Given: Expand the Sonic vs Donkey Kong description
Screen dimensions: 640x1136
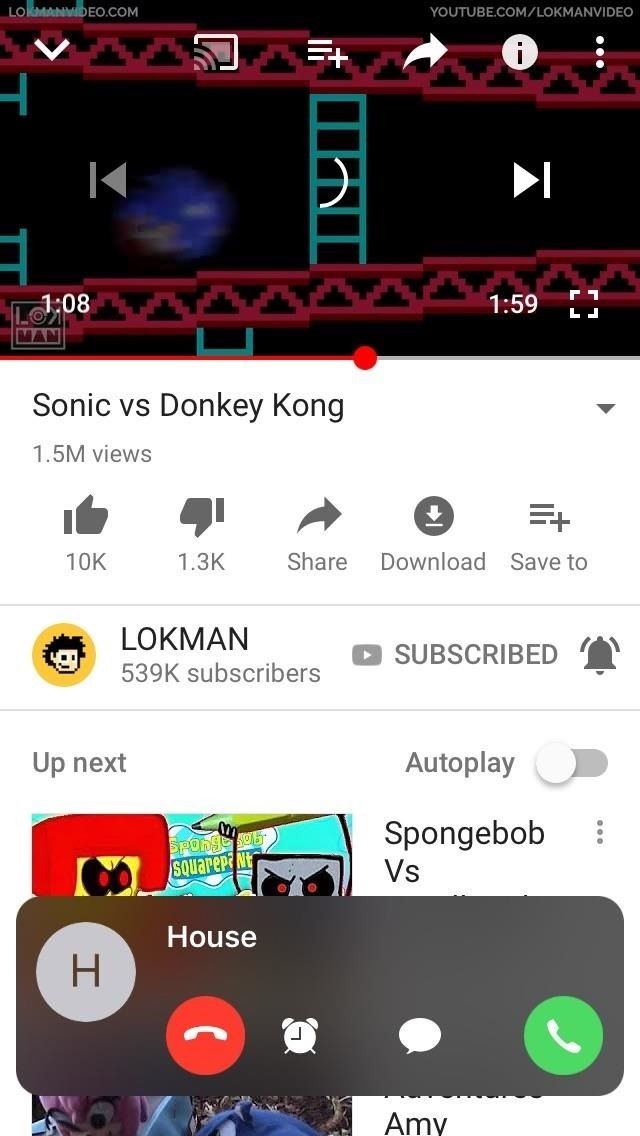Looking at the screenshot, I should click(x=605, y=408).
